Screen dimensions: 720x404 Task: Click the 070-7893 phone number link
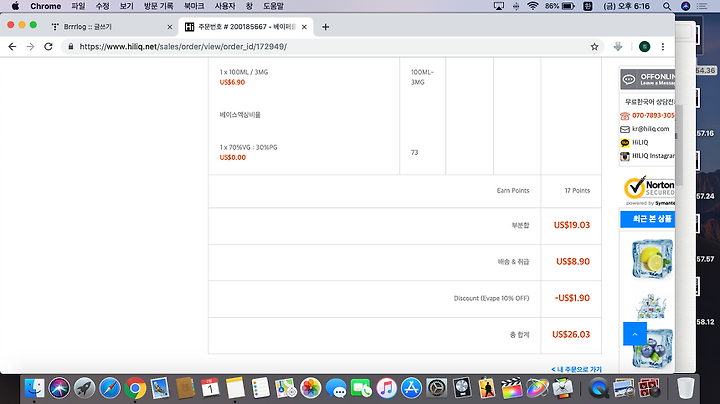[653, 115]
